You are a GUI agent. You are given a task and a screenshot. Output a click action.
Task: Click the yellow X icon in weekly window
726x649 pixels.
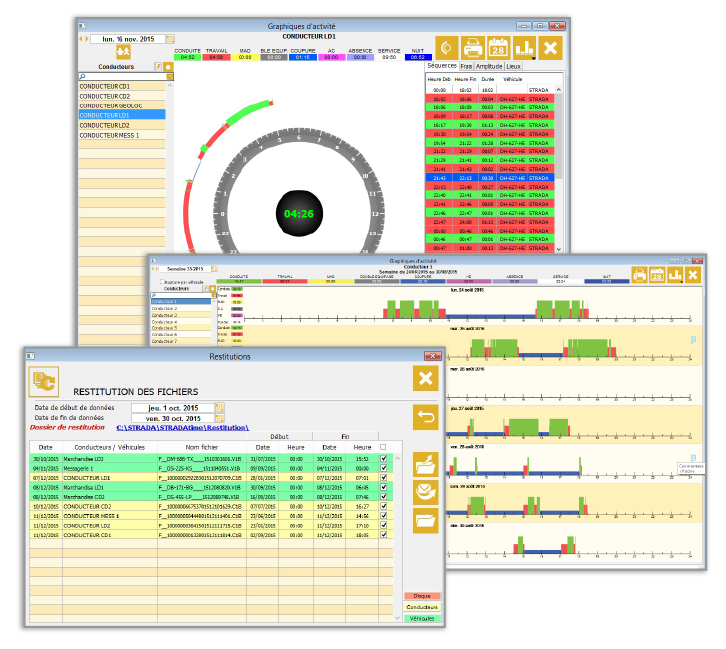point(693,275)
